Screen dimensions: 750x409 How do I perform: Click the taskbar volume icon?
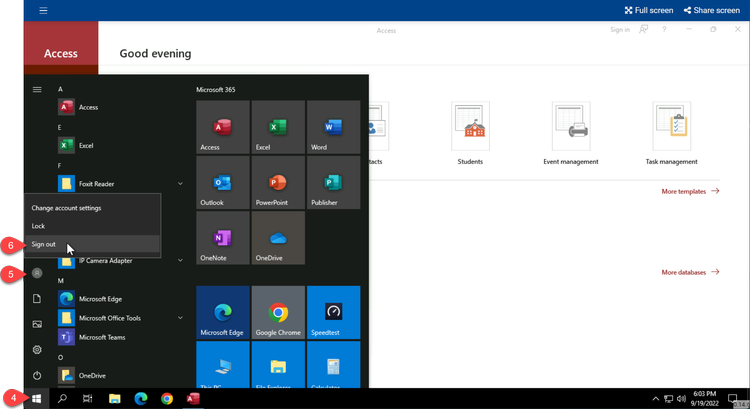682,398
